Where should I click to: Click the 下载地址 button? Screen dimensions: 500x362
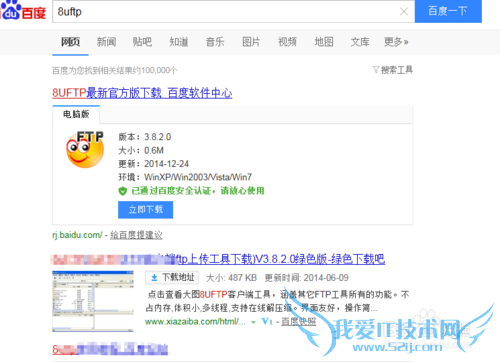(172, 277)
